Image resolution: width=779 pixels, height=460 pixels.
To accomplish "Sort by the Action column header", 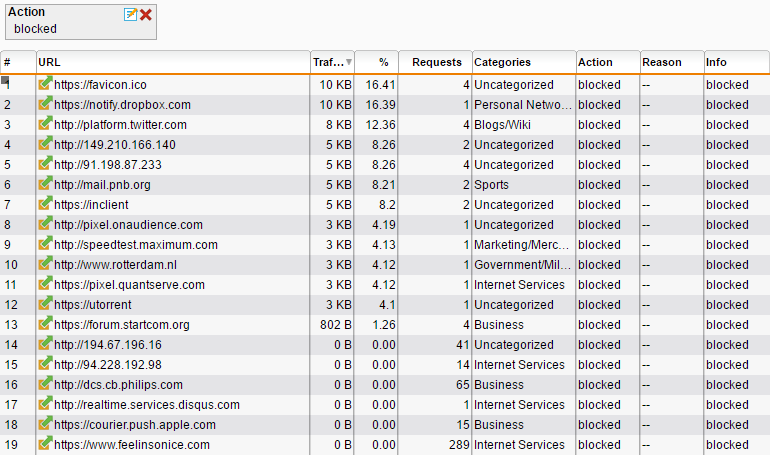I will tap(608, 62).
